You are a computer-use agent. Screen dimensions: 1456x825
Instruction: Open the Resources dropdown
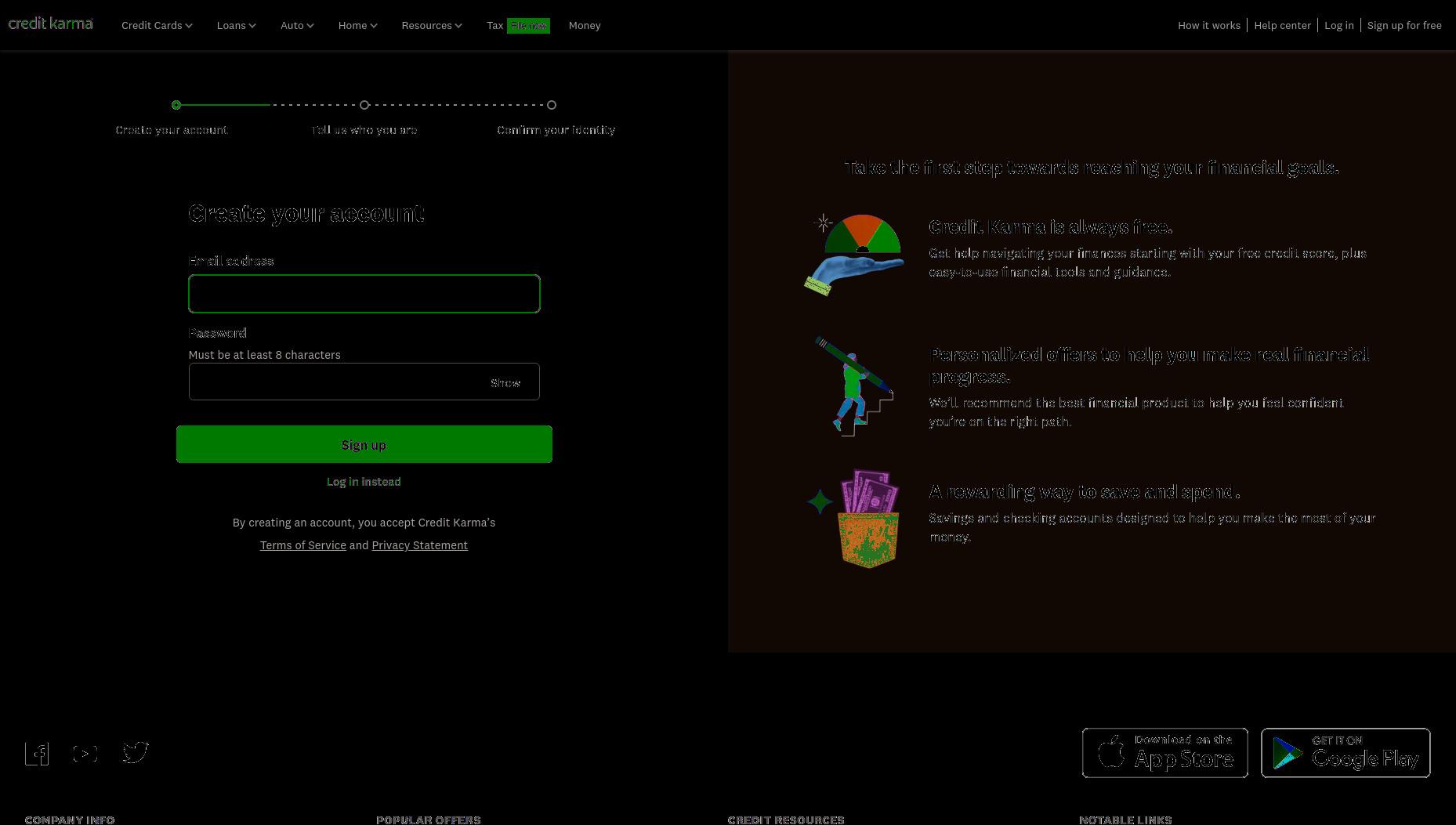click(x=432, y=25)
